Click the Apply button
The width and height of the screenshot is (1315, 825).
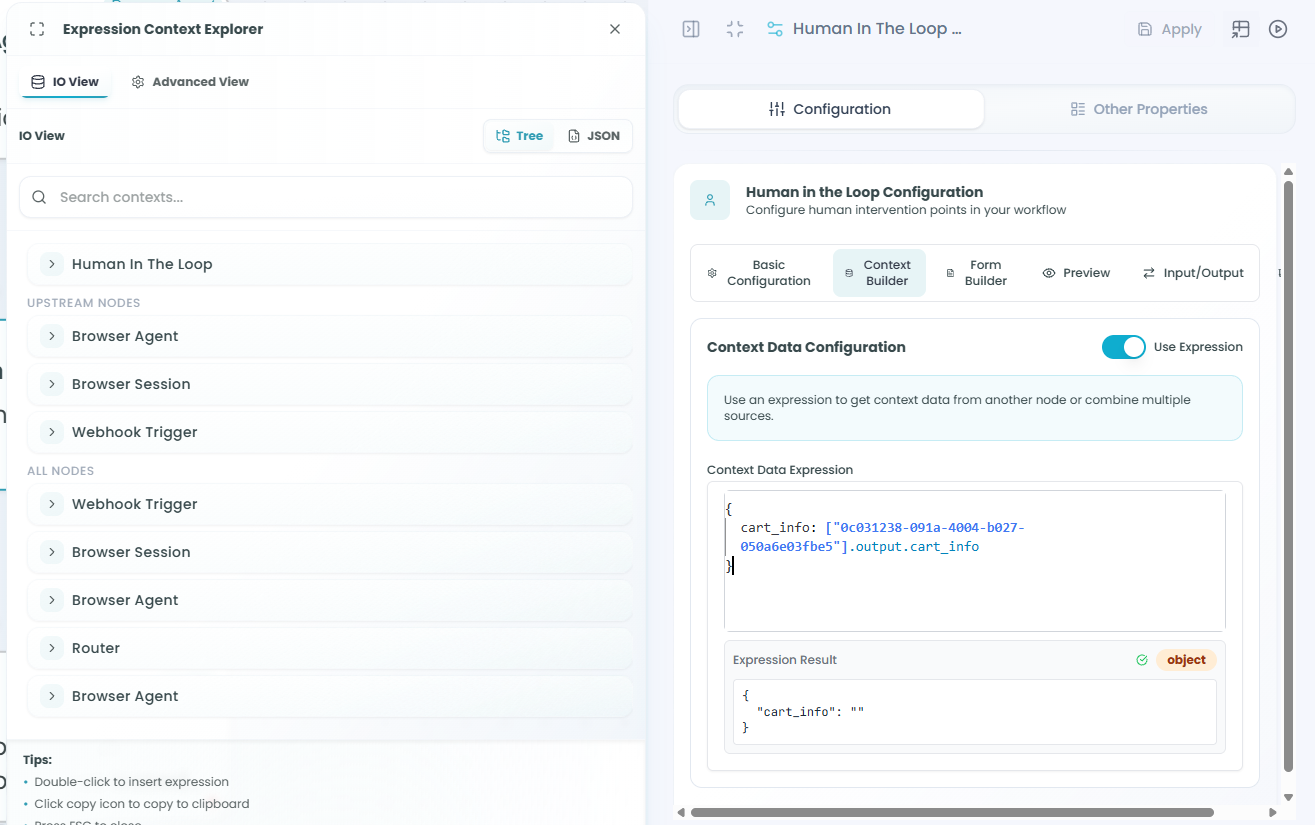point(1169,29)
